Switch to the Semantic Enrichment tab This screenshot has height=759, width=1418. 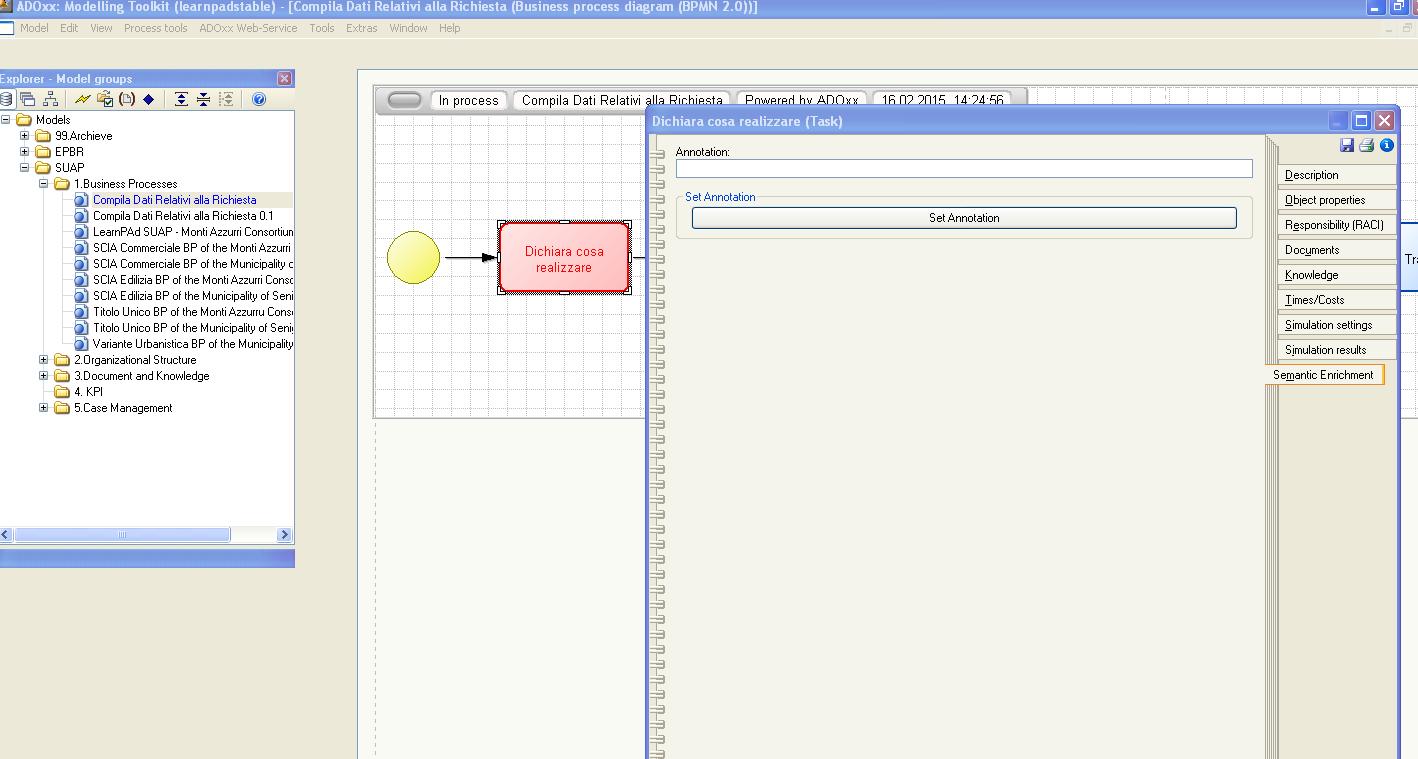(1324, 375)
